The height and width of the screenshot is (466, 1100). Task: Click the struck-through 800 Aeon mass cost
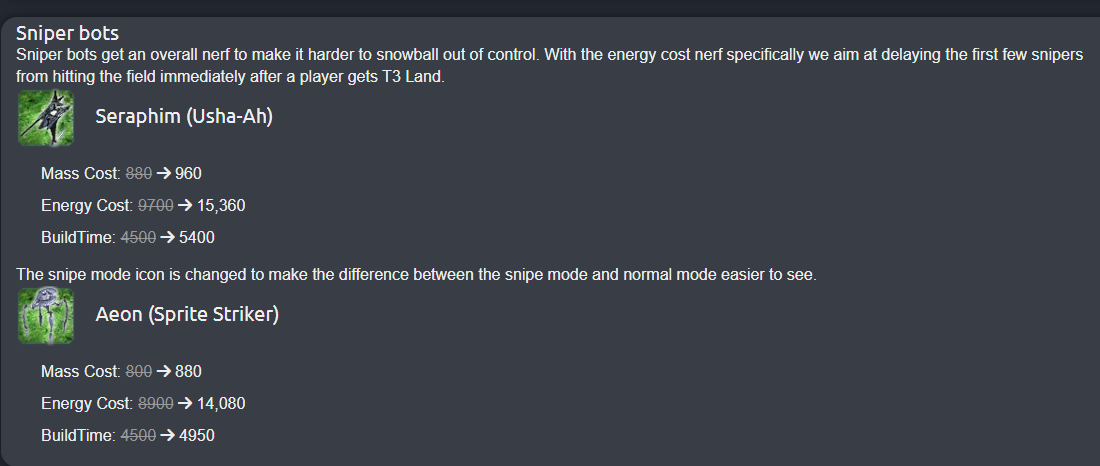[x=139, y=371]
